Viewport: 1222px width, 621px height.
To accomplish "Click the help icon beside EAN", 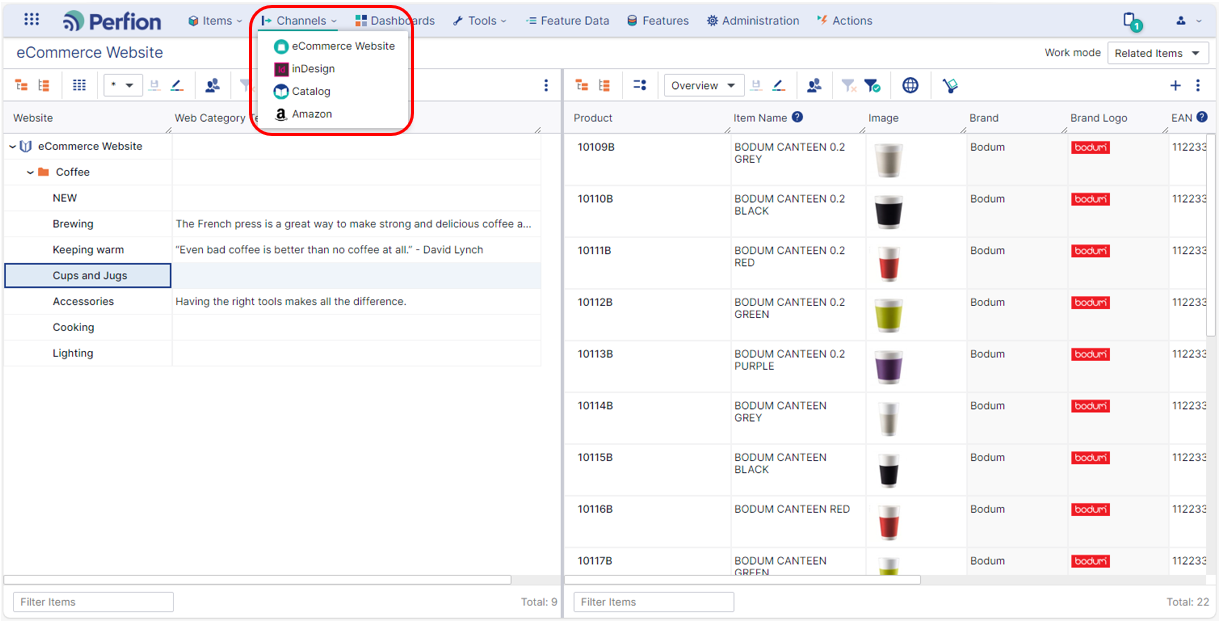I will point(1202,117).
